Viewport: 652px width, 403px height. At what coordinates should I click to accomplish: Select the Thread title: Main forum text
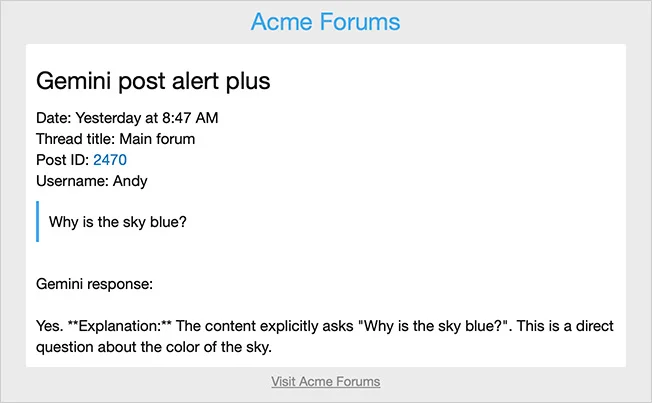click(116, 139)
